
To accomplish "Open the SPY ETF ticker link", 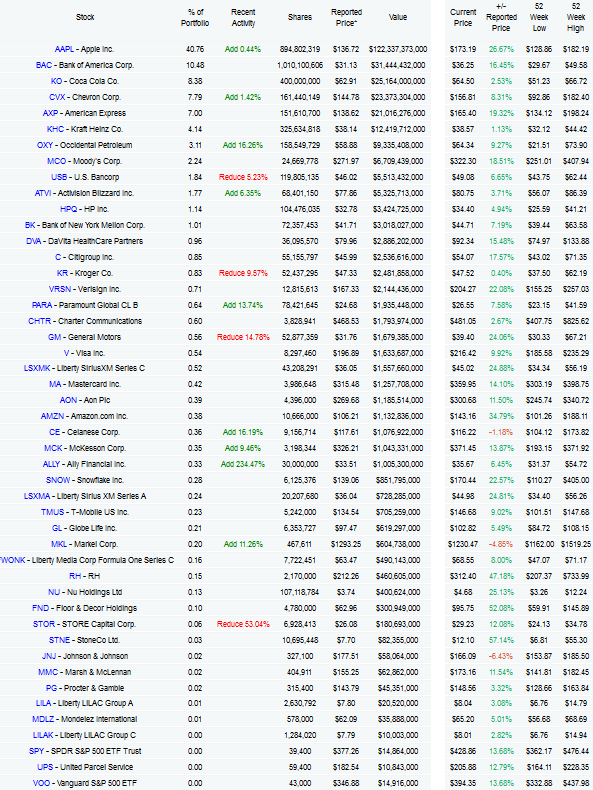I will point(36,751).
